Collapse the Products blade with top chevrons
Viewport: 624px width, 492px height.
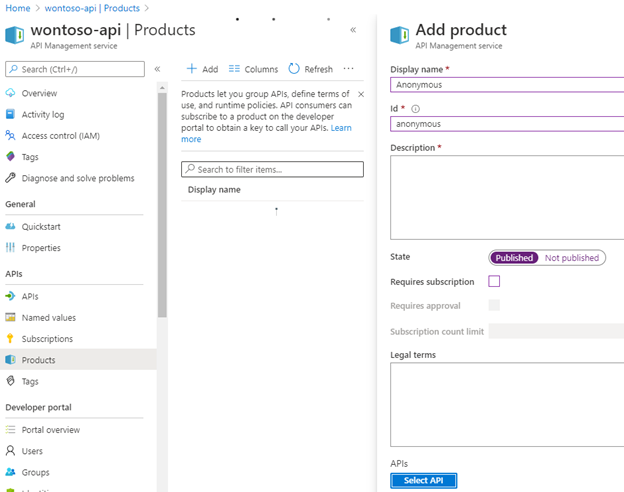click(x=353, y=30)
